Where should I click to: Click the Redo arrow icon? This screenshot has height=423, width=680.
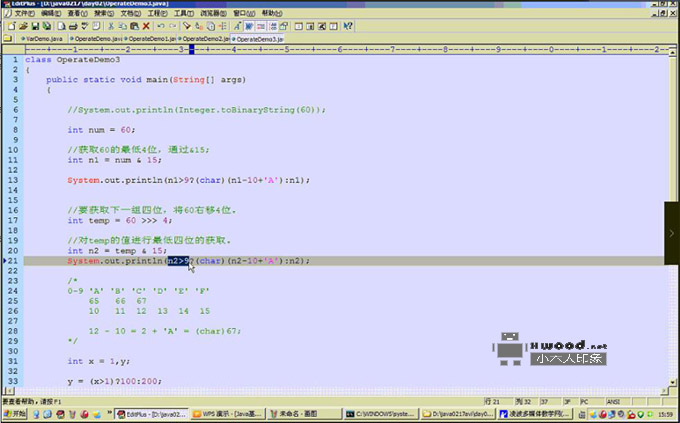[x=173, y=26]
